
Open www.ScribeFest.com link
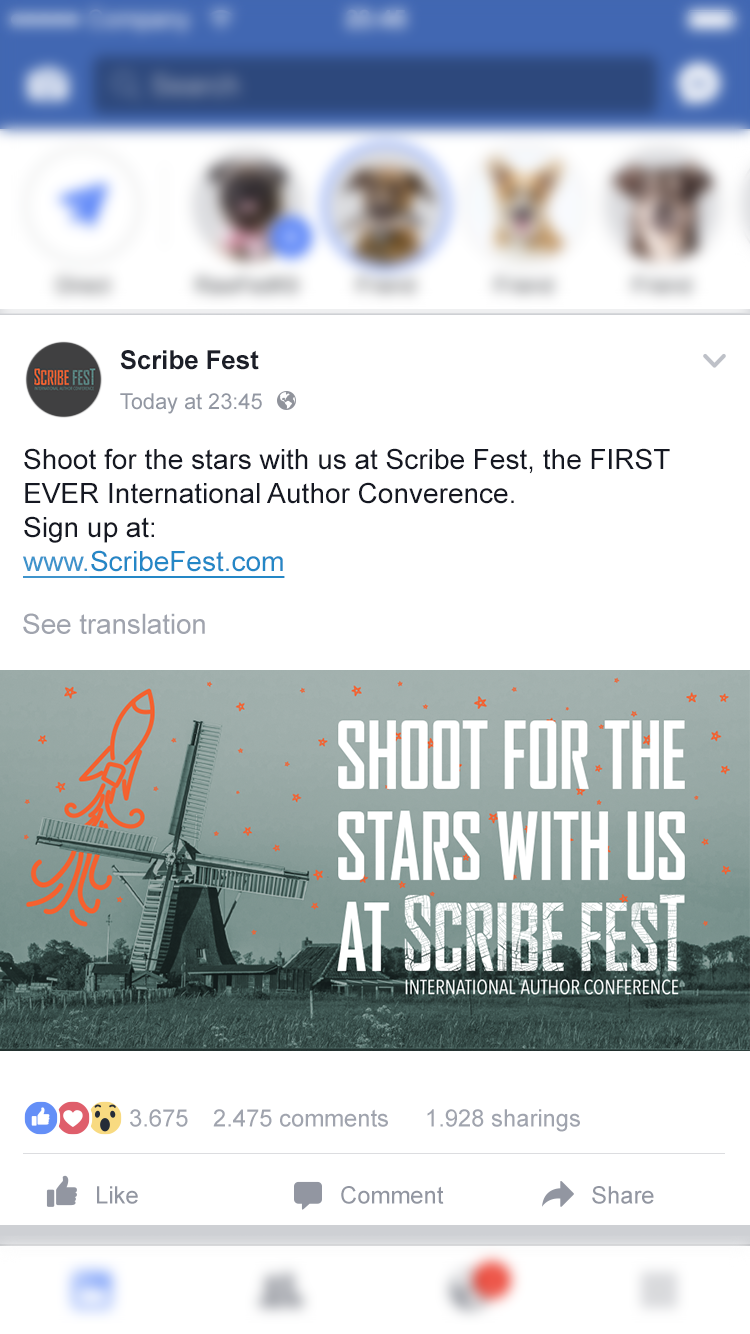pyautogui.click(x=154, y=562)
